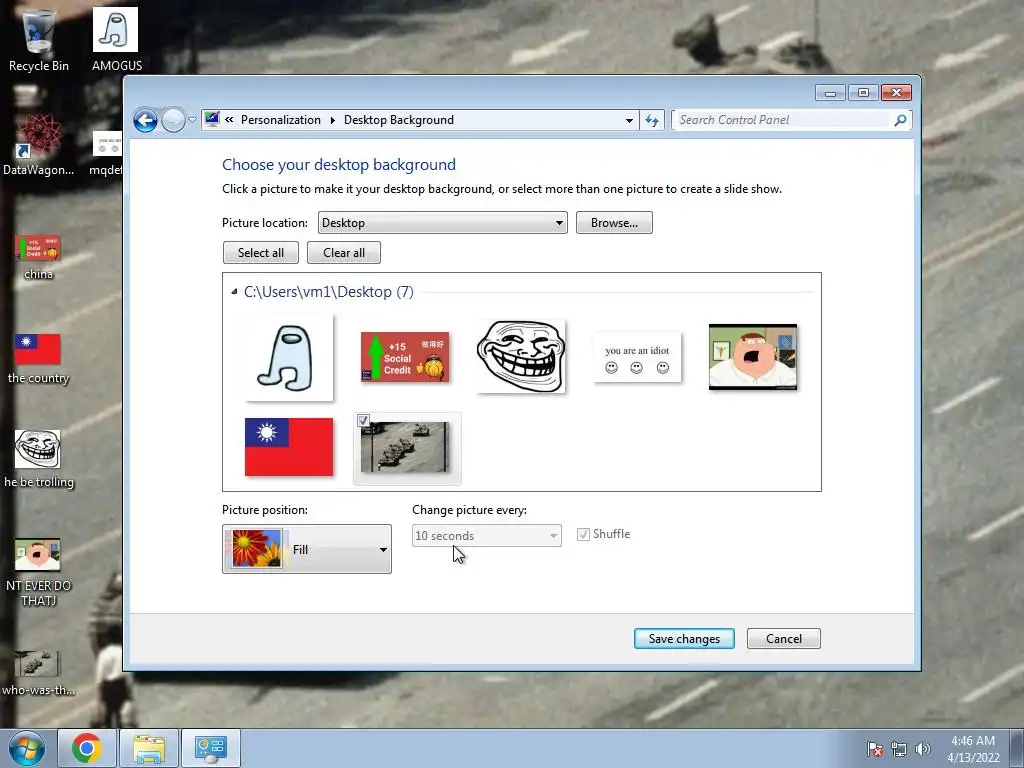Choose the red and blue flag thumbnail
The image size is (1024, 768).
[289, 447]
